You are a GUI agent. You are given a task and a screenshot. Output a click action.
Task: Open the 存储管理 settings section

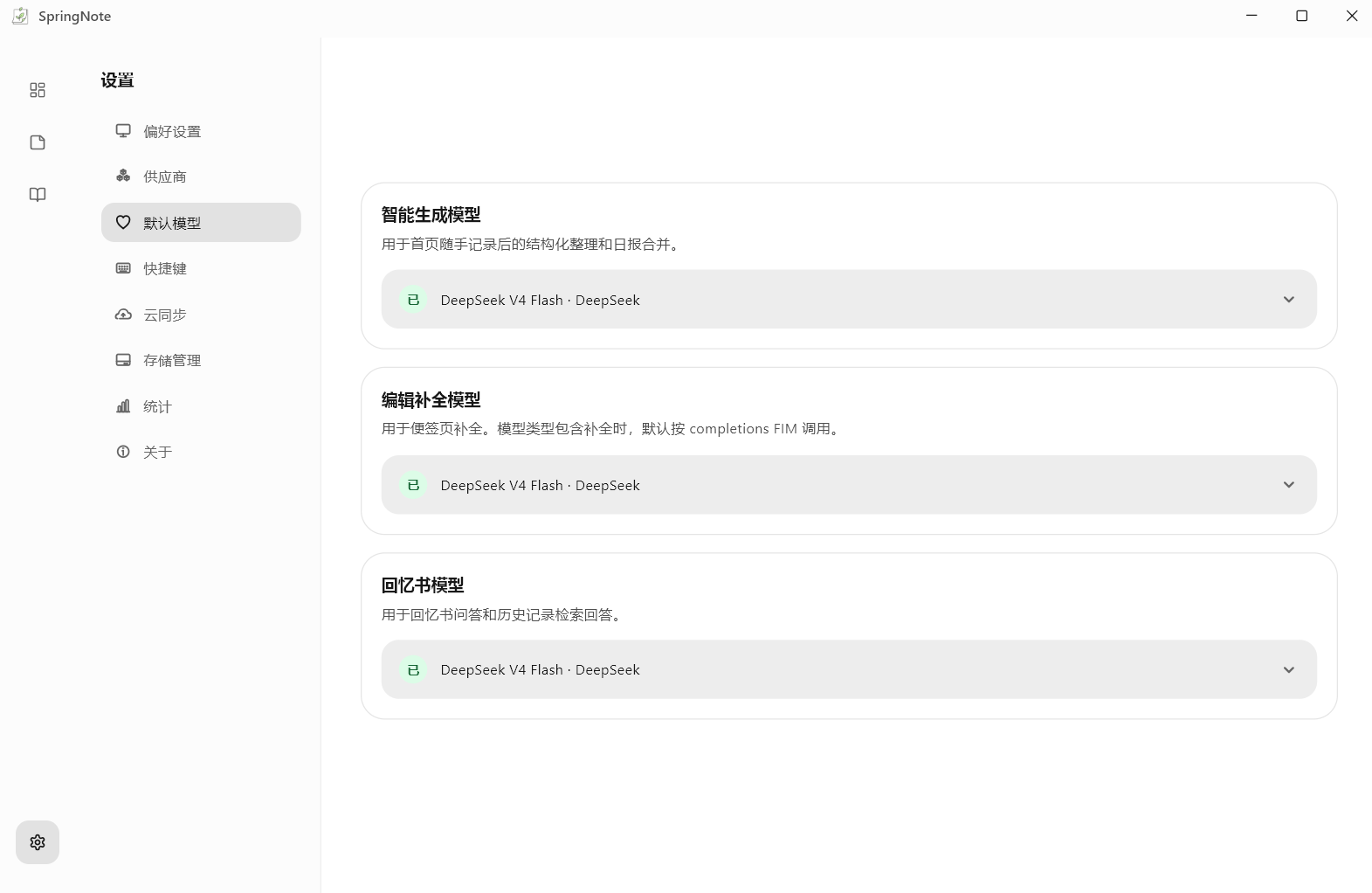point(201,360)
